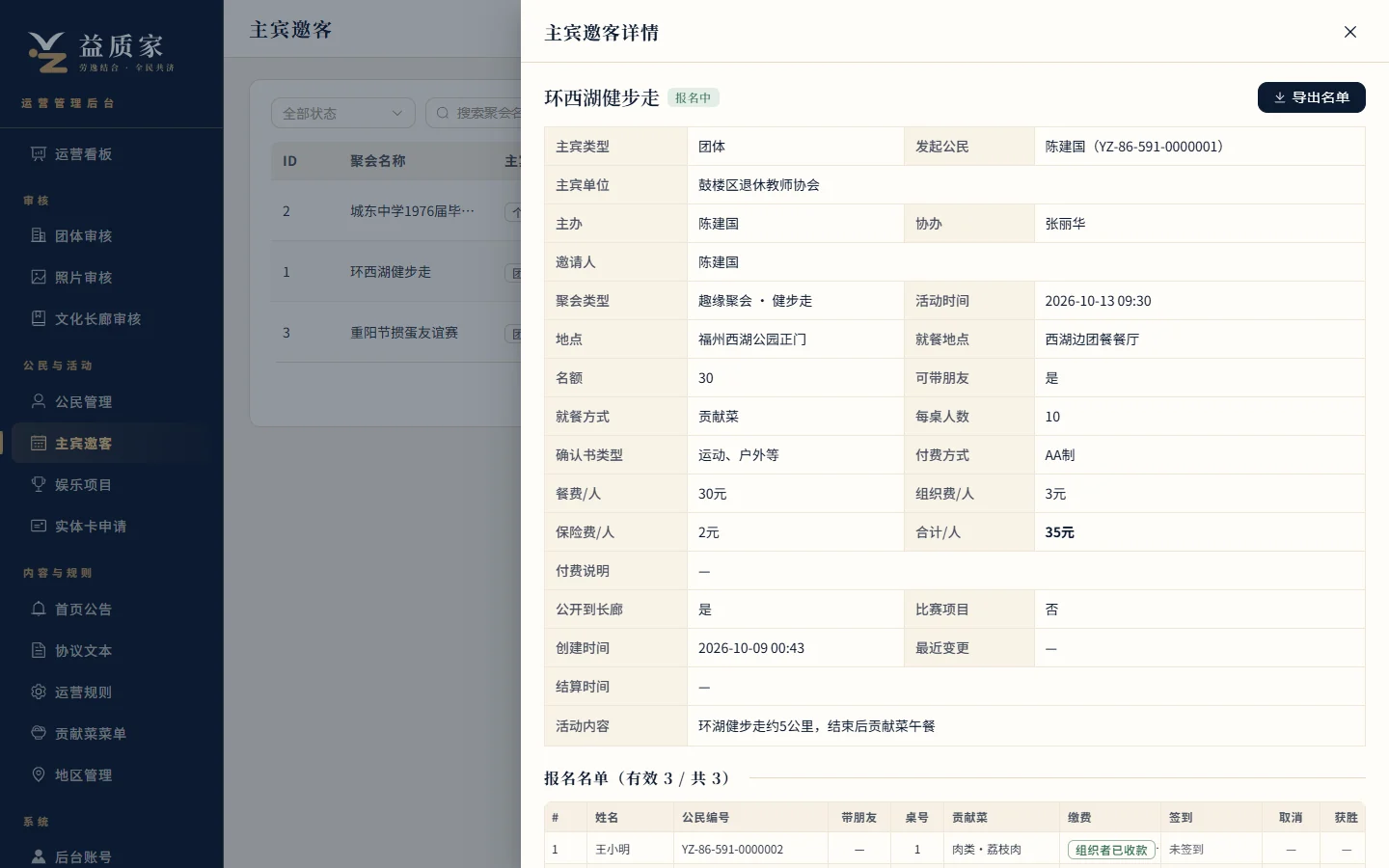Open 娱乐项目 menu item
1389x868 pixels.
pyautogui.click(x=112, y=484)
